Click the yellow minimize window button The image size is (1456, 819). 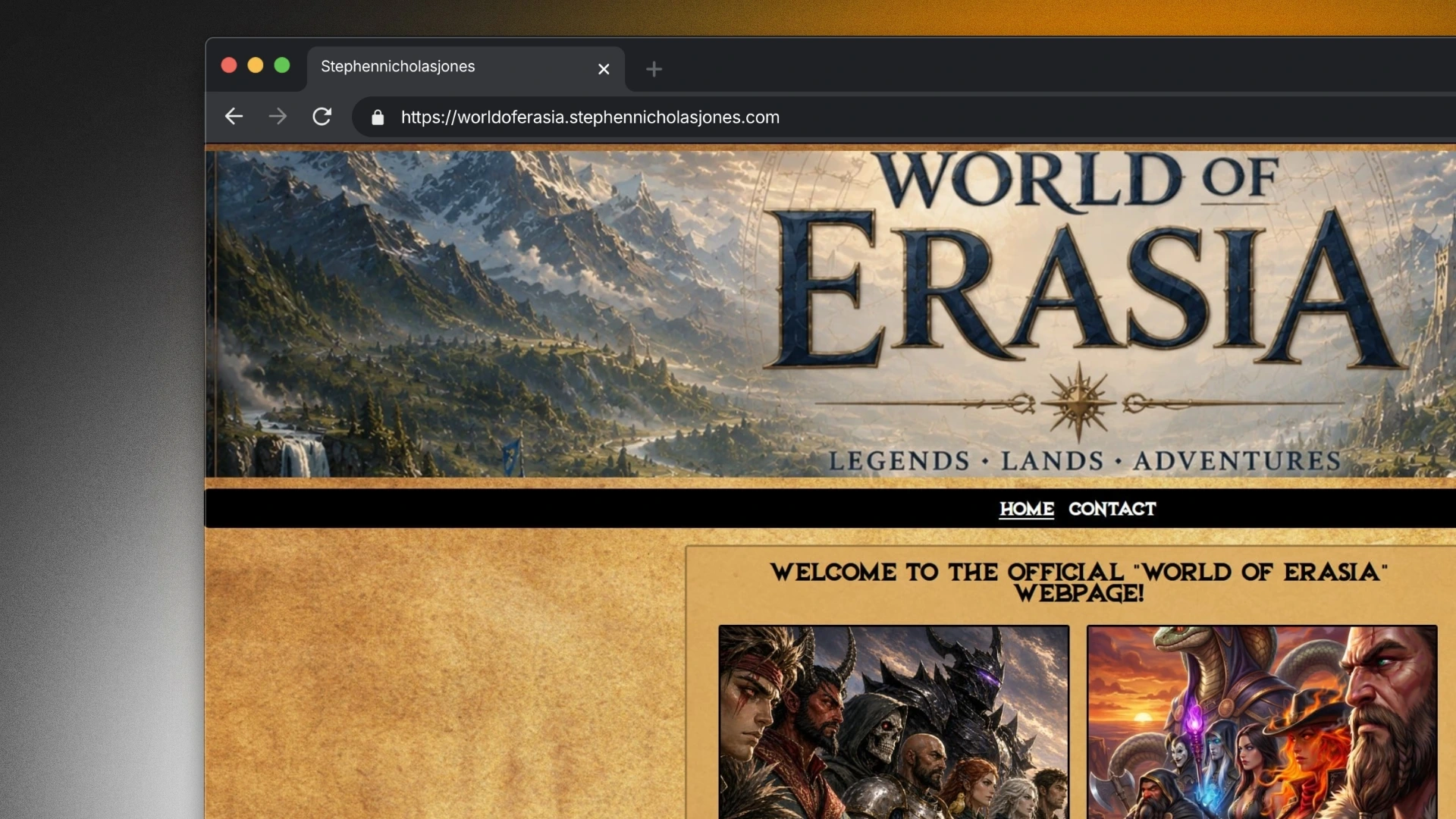click(256, 65)
